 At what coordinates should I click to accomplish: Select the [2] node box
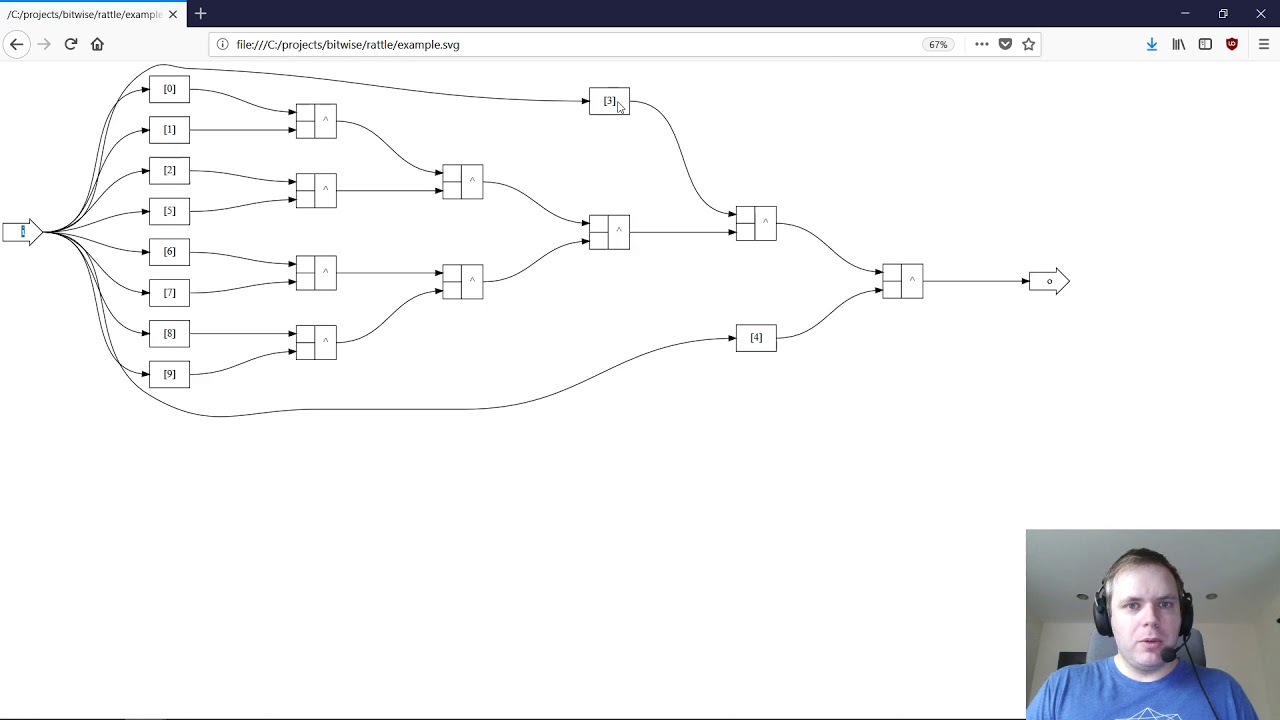[169, 171]
